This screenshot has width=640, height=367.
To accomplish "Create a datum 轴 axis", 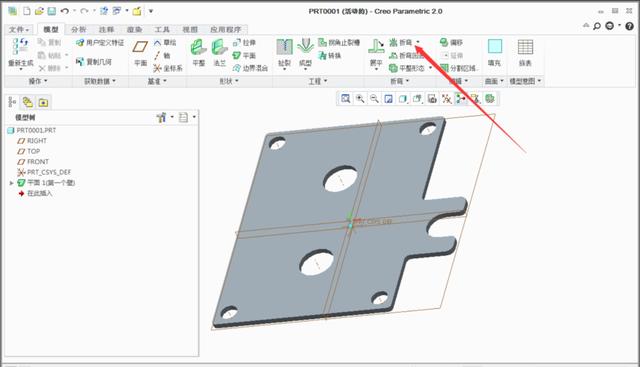I will [x=162, y=56].
